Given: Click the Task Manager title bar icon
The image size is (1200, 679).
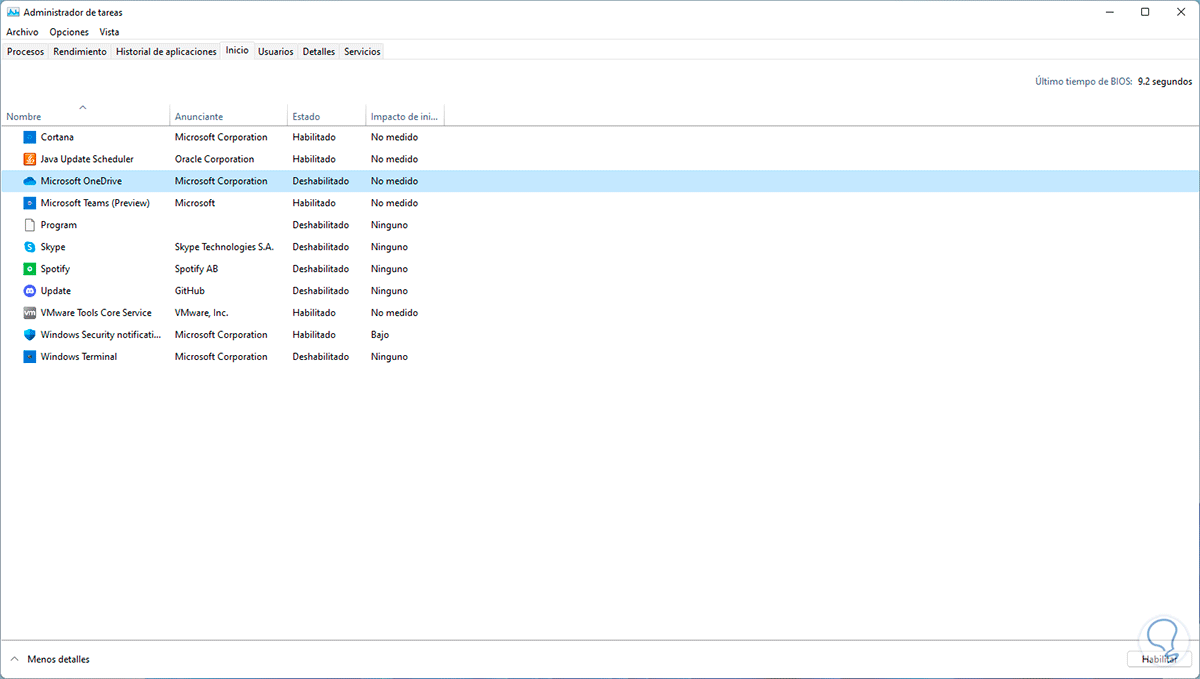Looking at the screenshot, I should (x=13, y=12).
